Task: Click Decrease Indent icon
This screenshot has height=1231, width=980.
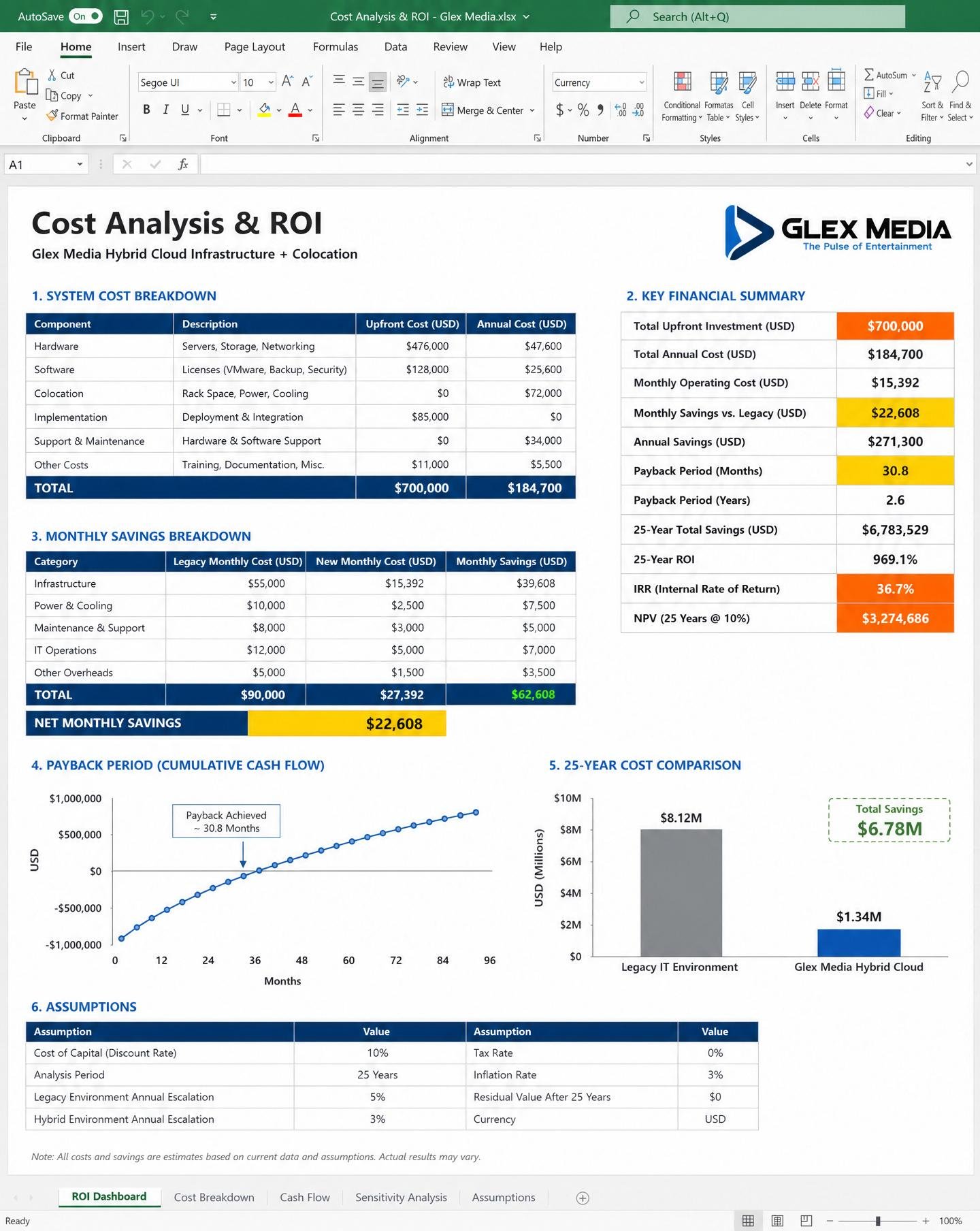Action: [x=403, y=110]
